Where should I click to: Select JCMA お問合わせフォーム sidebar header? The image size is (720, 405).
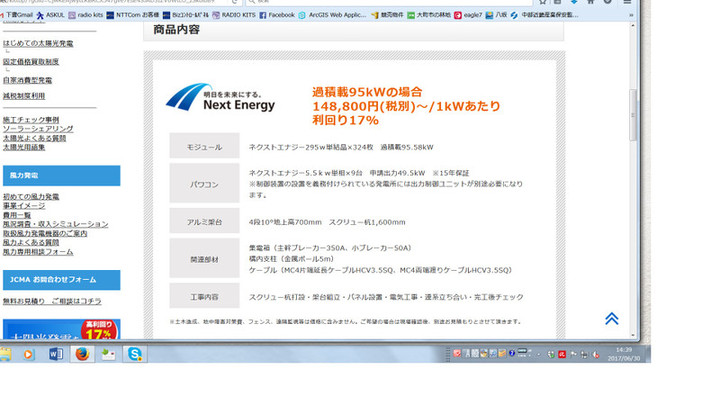tap(61, 280)
